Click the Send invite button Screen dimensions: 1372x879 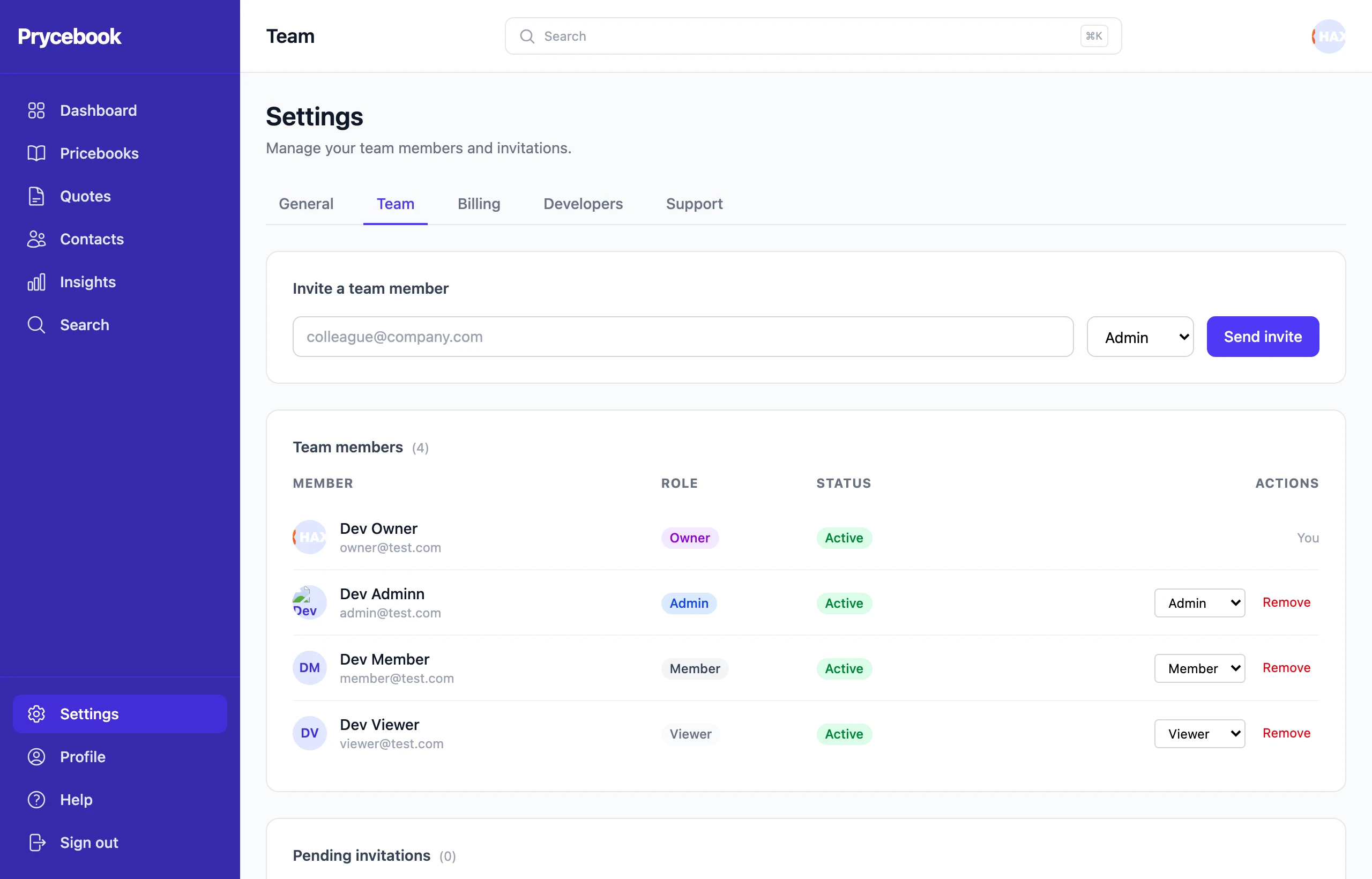pyautogui.click(x=1263, y=337)
